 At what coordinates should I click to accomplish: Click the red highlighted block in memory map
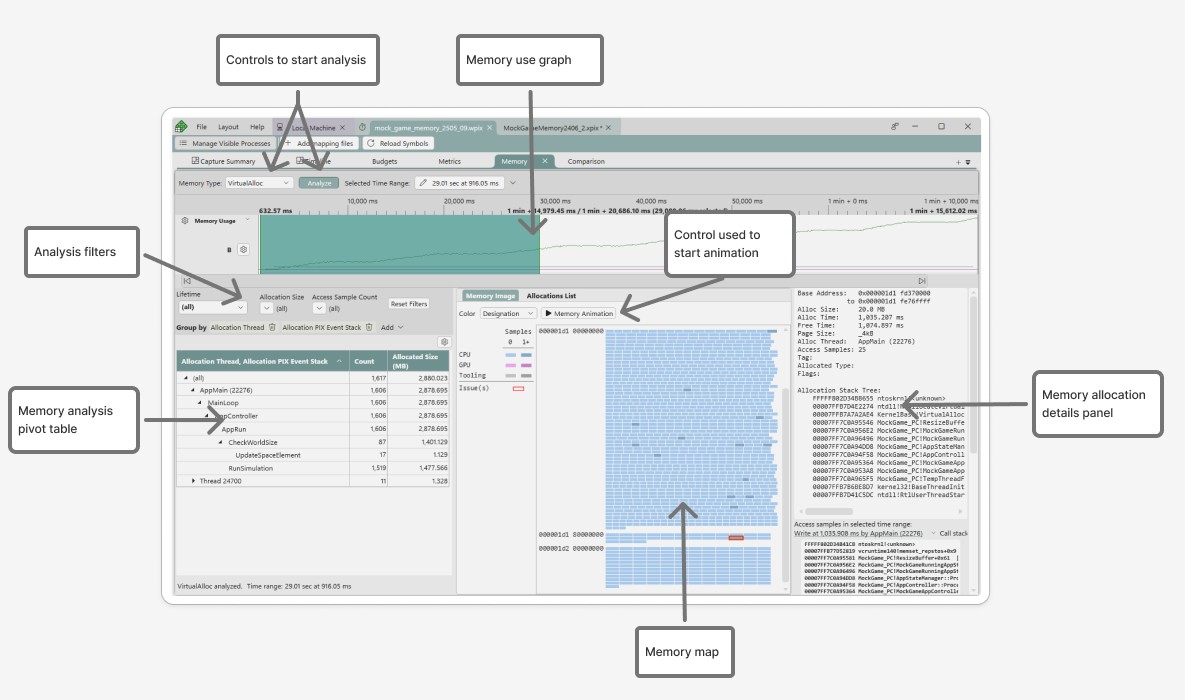736,538
